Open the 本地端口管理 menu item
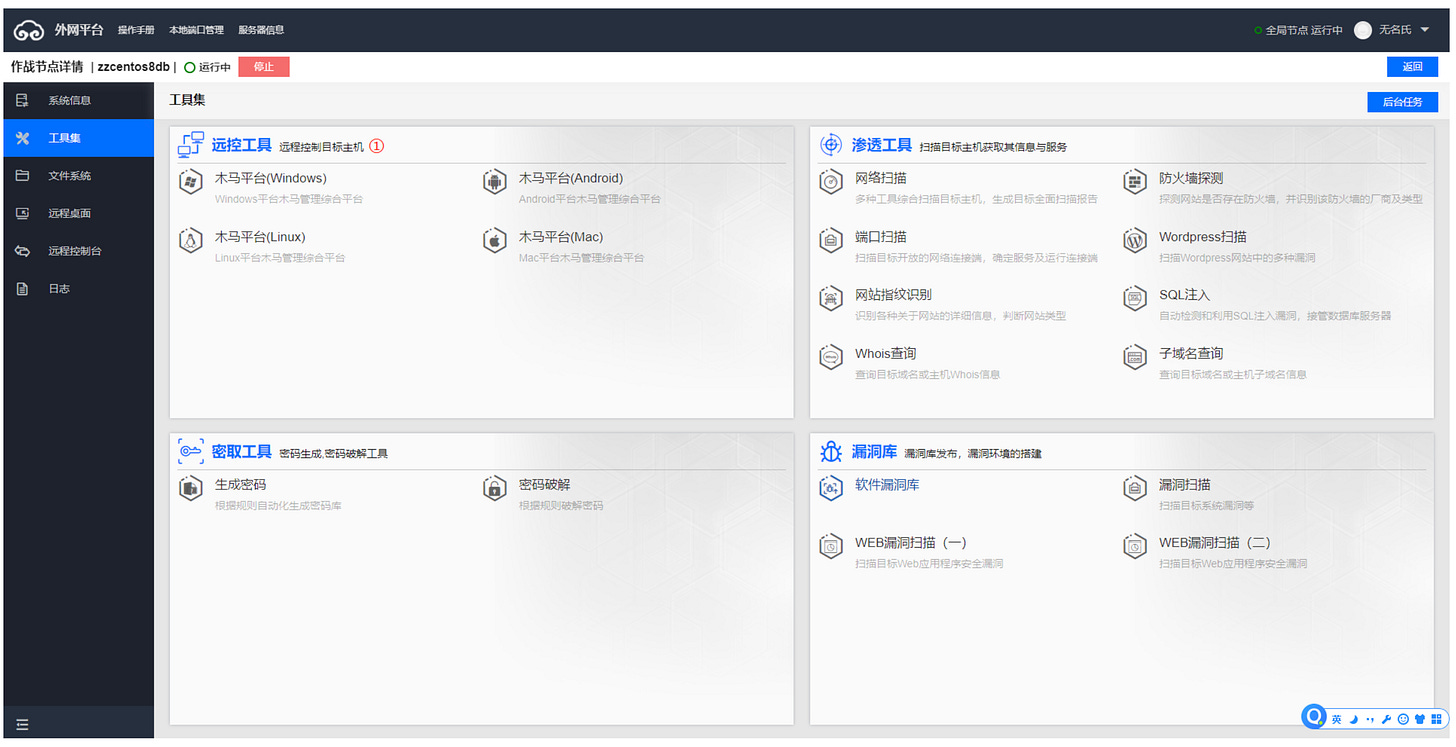The height and width of the screenshot is (747, 1456). click(x=196, y=30)
